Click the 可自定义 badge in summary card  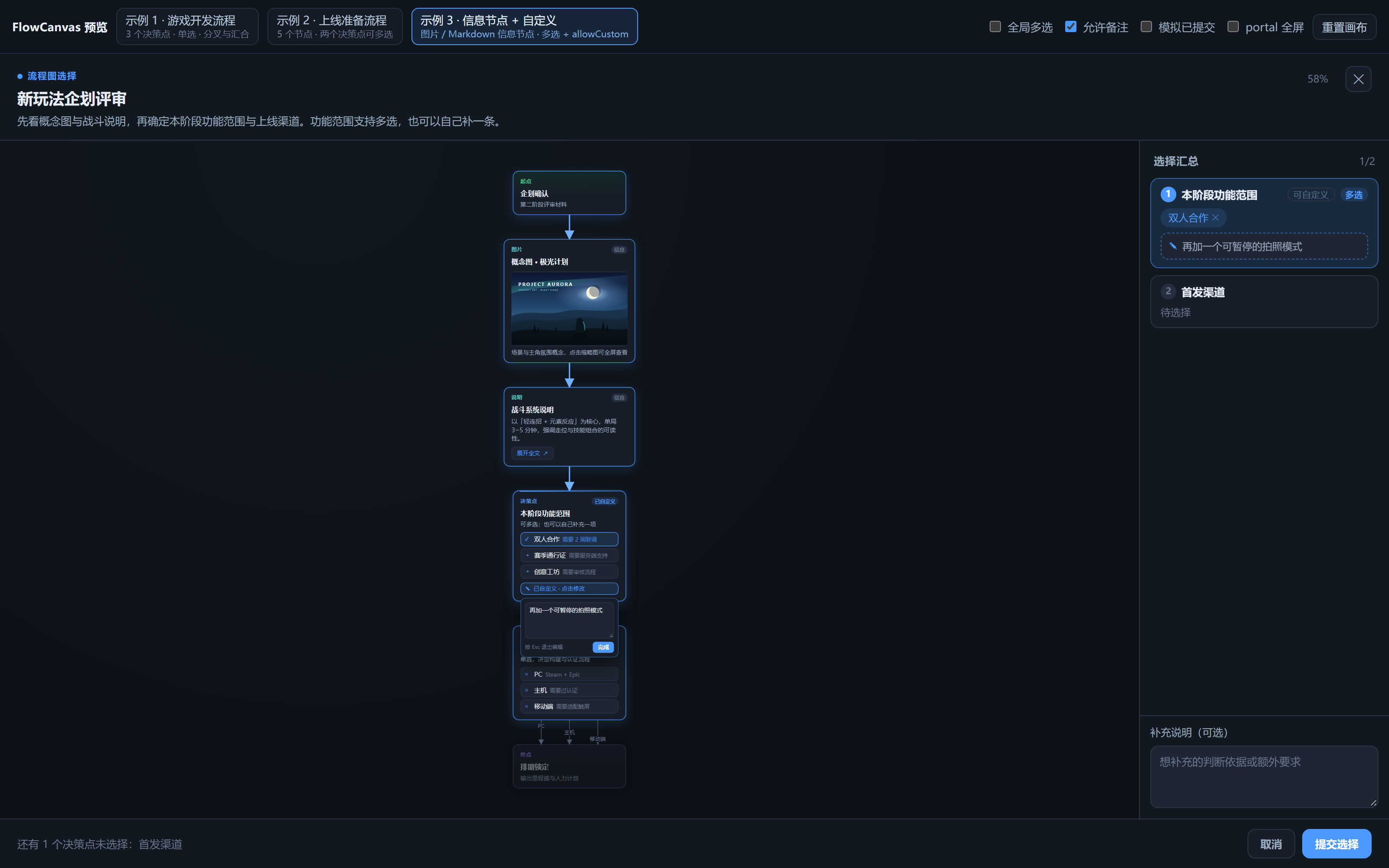(x=1310, y=195)
